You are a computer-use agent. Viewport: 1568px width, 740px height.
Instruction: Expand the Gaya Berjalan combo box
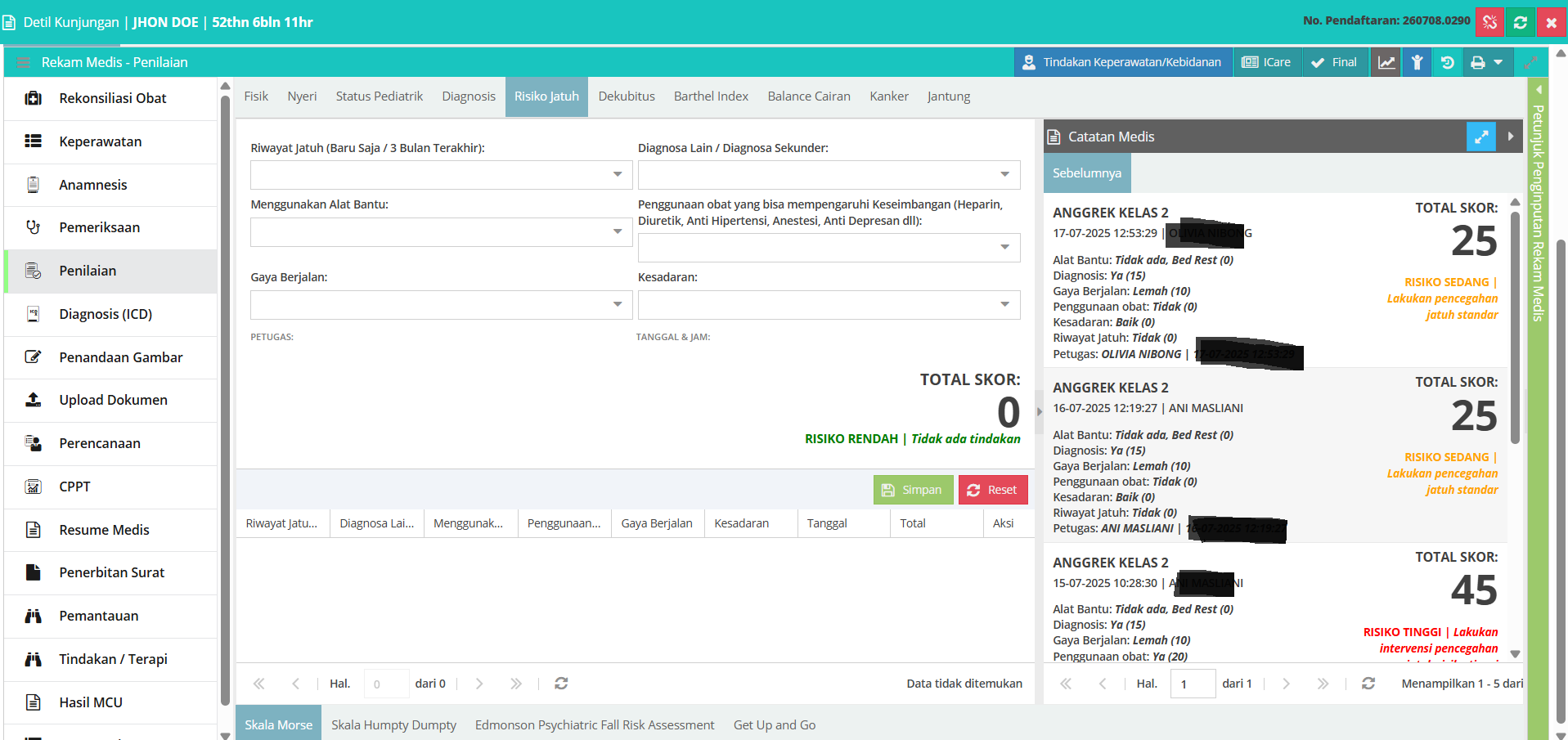point(441,305)
